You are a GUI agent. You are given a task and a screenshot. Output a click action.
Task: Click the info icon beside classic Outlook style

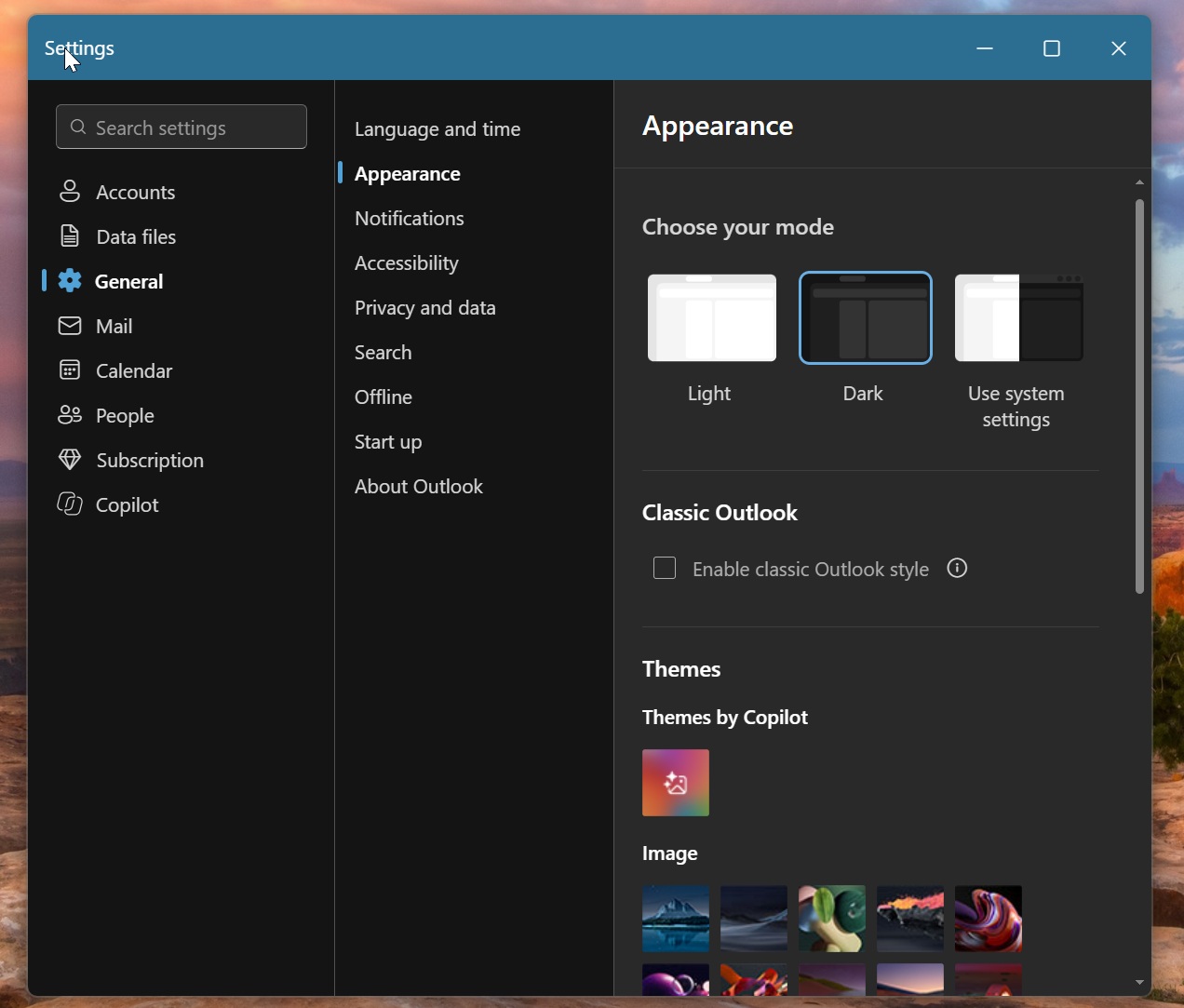(958, 569)
